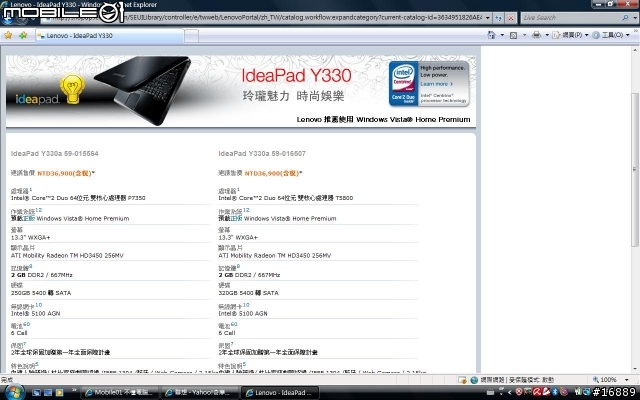Click footnote 10 beside left 無線網卡
The width and height of the screenshot is (640, 400).
[38, 305]
